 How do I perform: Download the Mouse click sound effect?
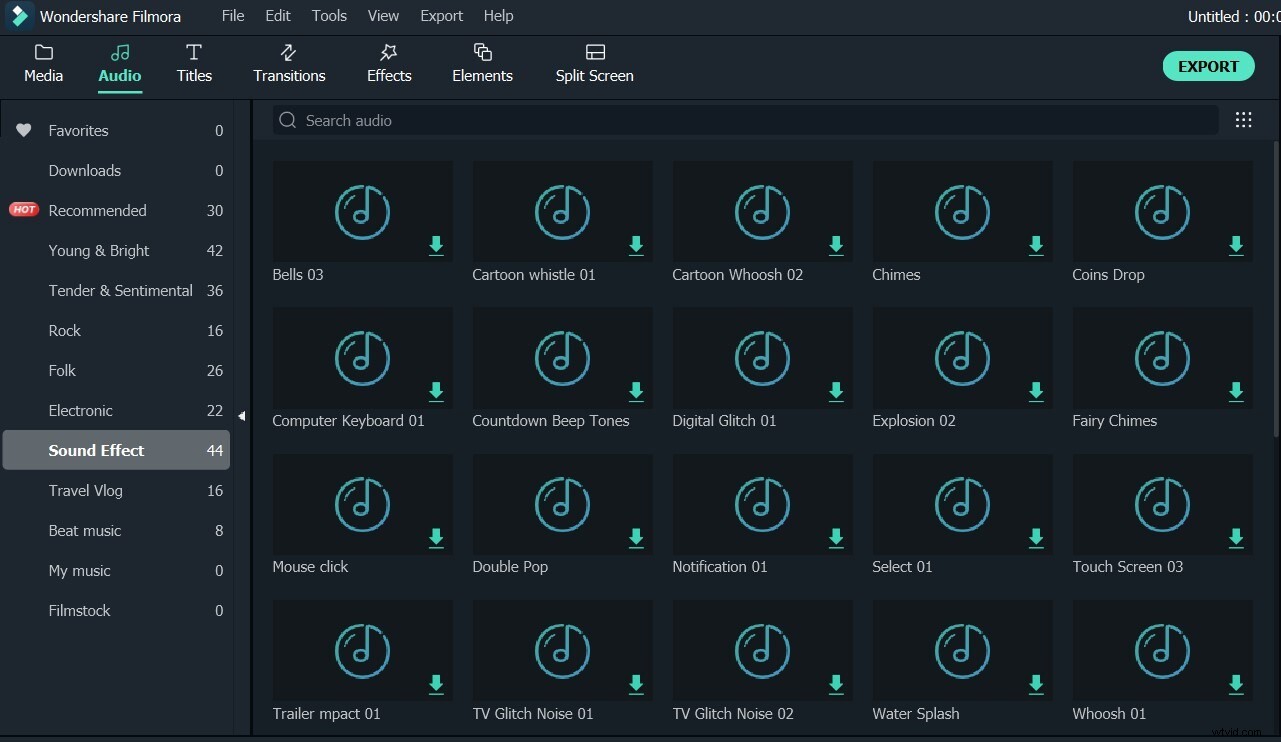point(436,538)
